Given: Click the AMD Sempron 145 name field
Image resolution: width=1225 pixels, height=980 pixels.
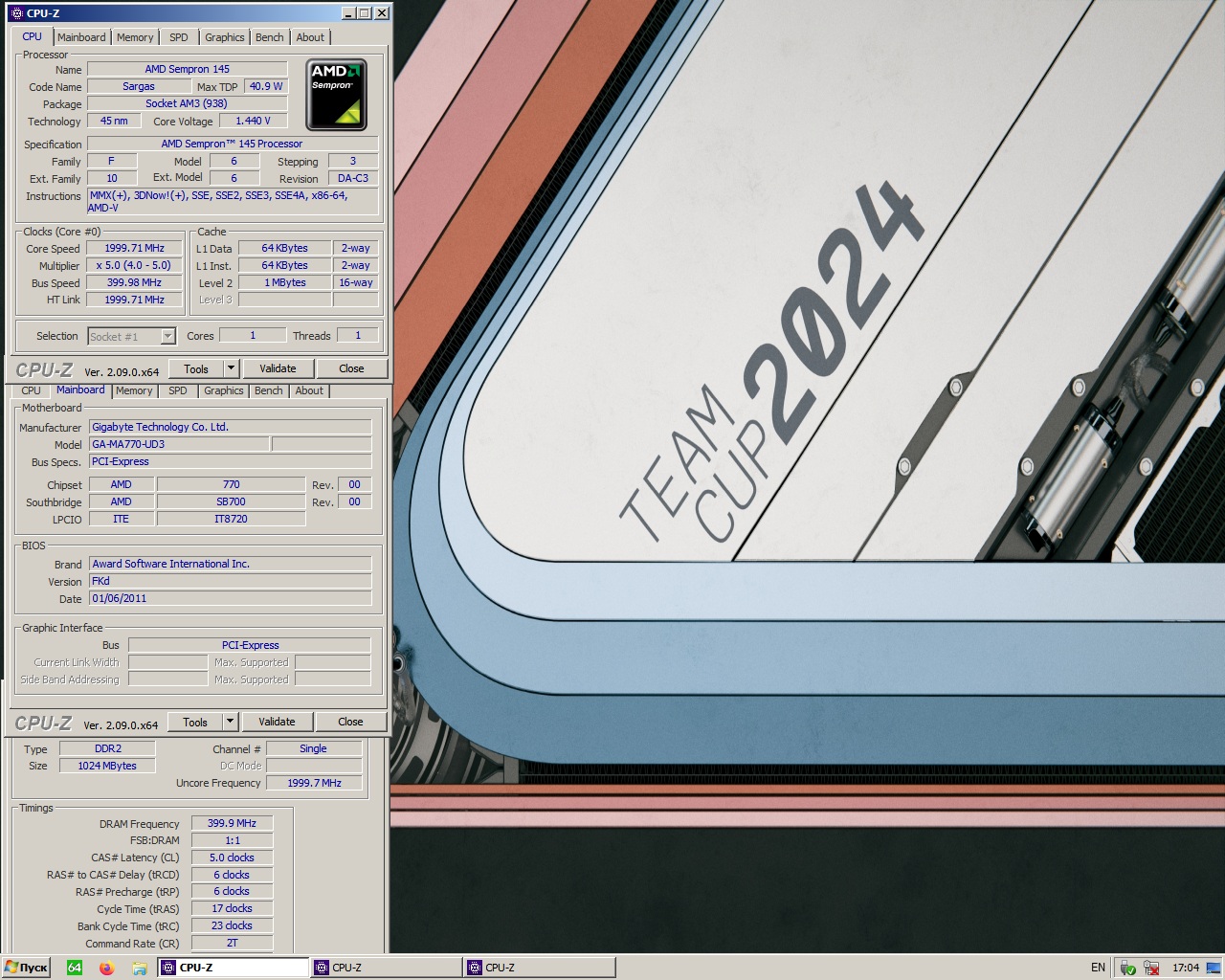Looking at the screenshot, I should [x=188, y=69].
